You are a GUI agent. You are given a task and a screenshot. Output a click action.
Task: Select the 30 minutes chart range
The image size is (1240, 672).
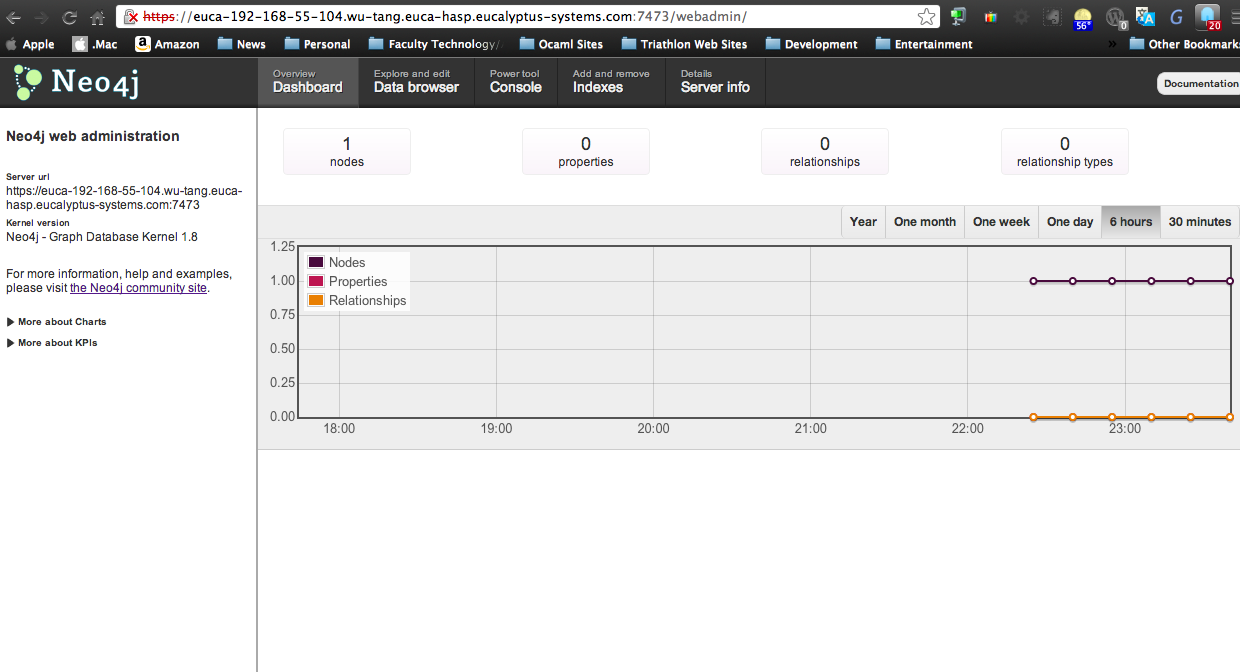point(1199,222)
